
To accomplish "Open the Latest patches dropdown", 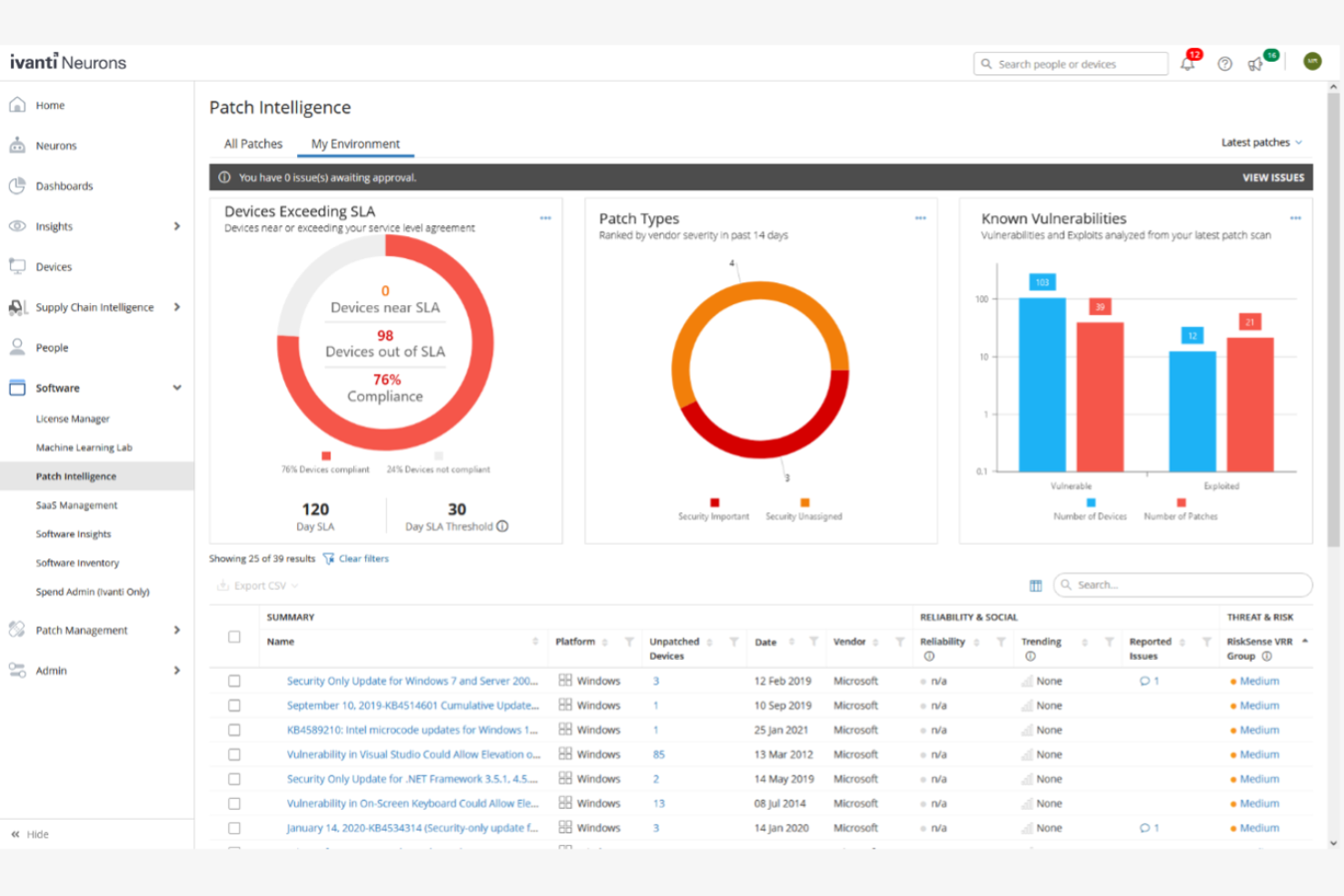I will tap(1261, 143).
